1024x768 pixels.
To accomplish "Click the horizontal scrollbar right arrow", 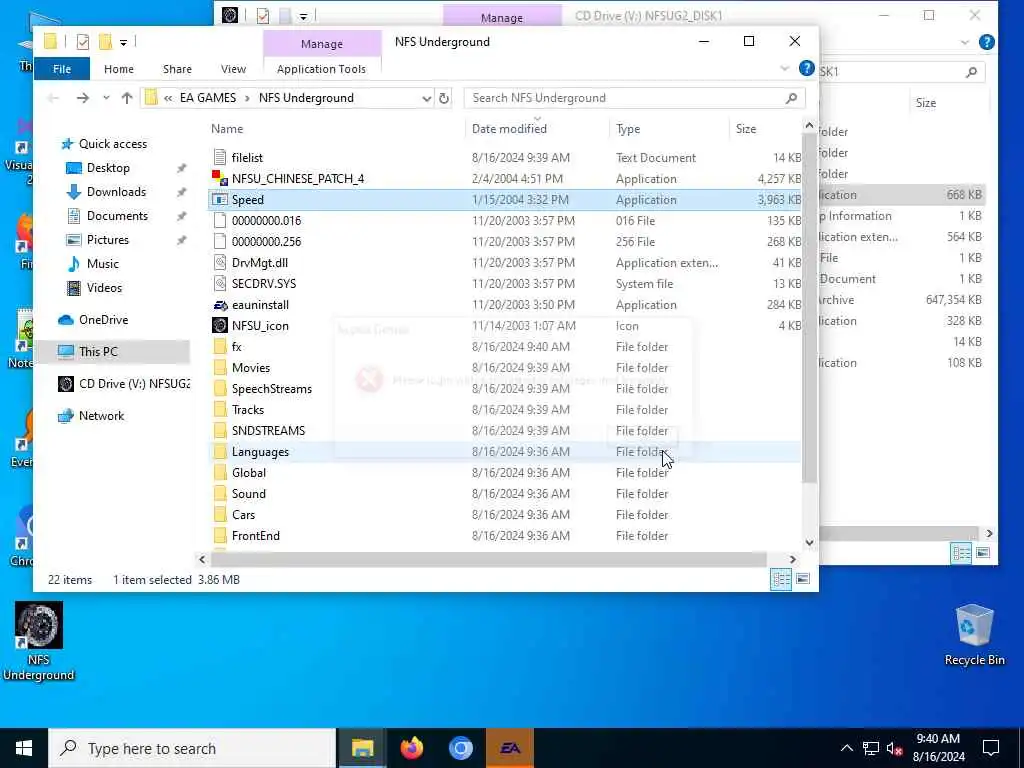I will (x=793, y=559).
